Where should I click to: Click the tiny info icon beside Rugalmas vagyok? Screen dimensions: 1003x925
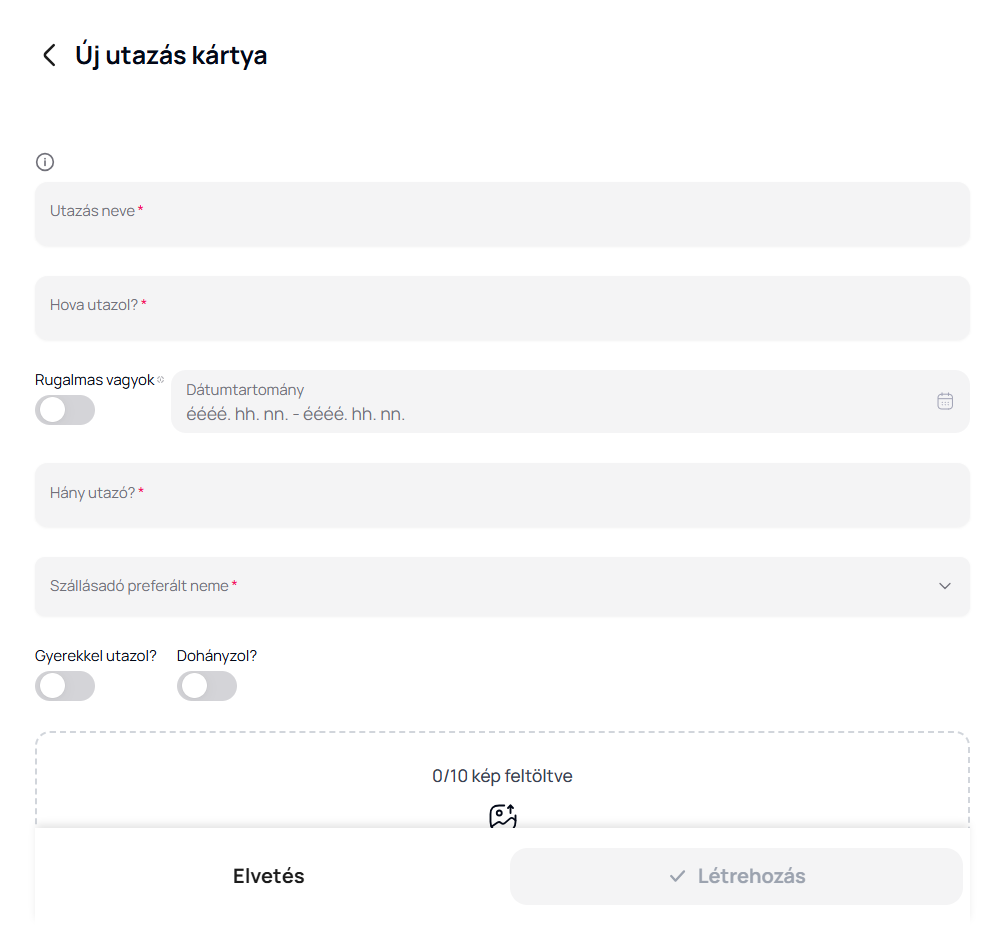160,380
